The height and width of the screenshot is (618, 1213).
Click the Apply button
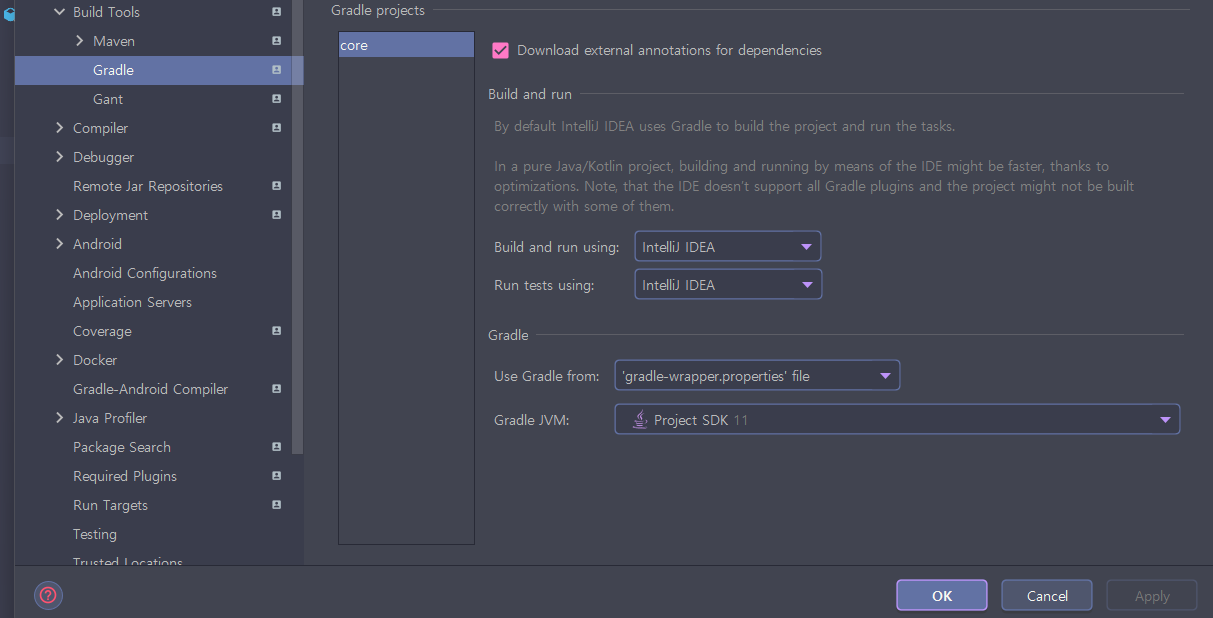click(1152, 596)
